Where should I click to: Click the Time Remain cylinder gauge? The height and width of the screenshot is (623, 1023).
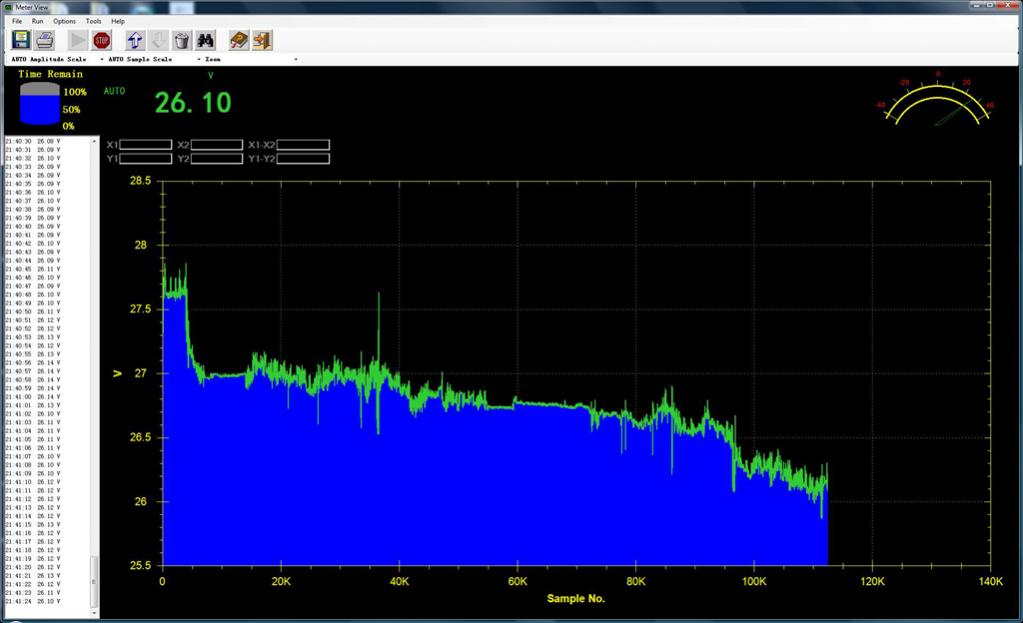click(40, 103)
